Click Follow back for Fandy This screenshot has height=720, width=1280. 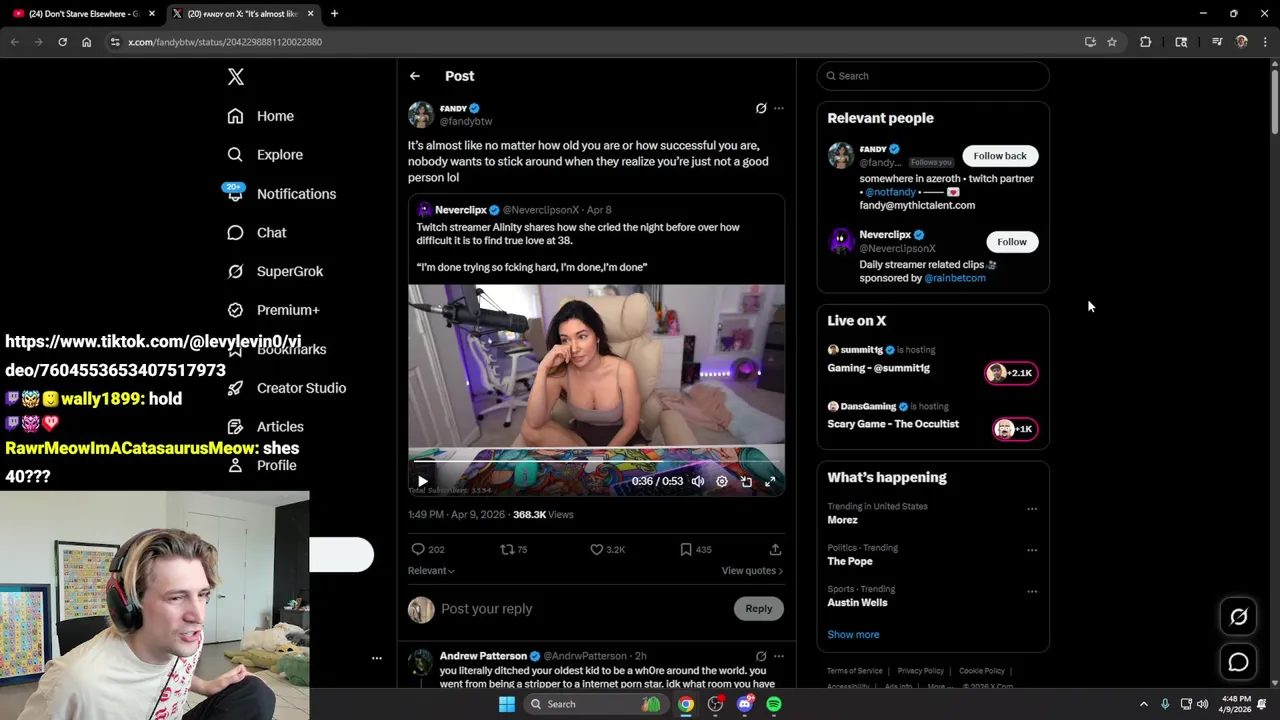[1000, 156]
